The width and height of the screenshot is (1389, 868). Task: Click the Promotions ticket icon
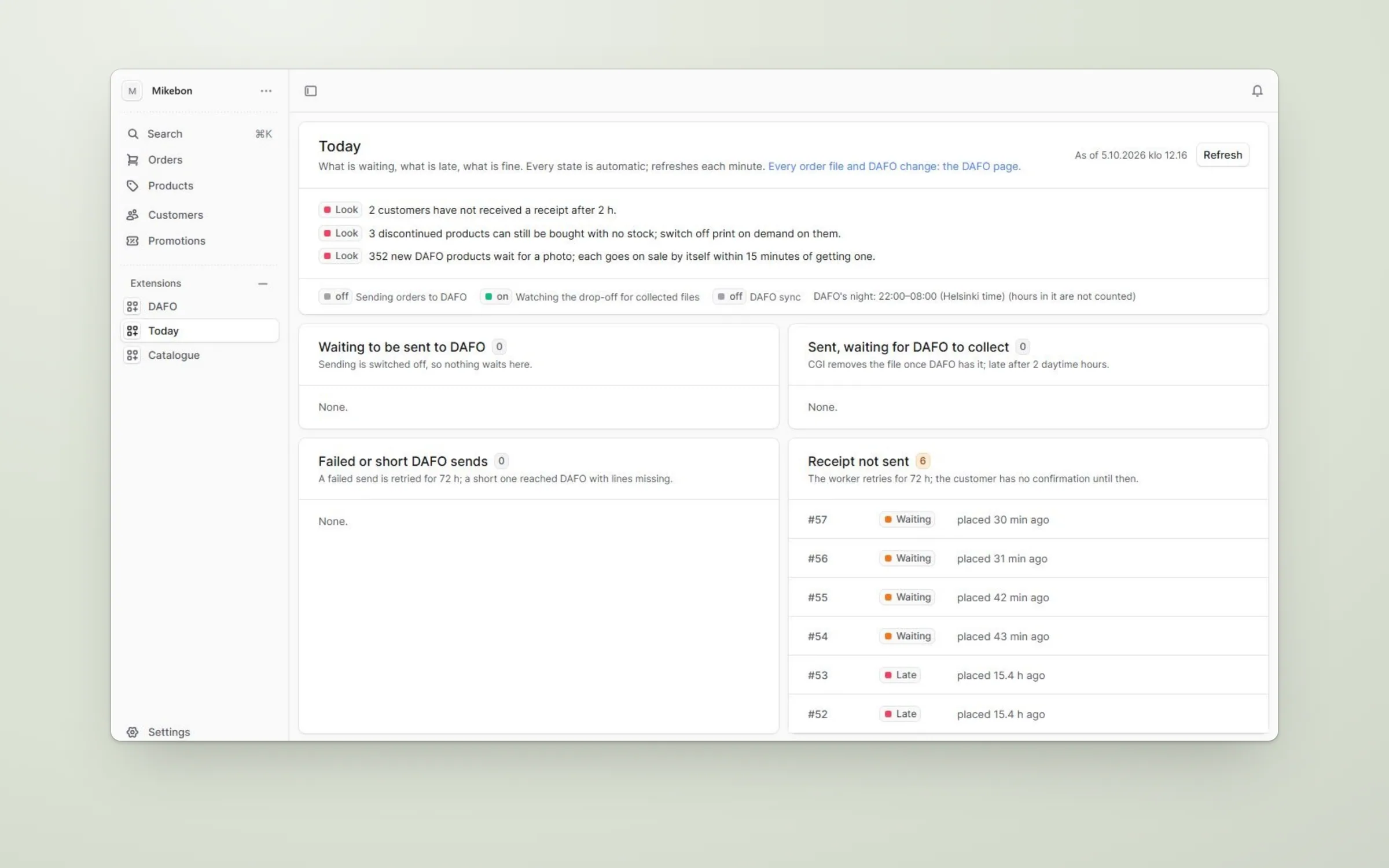pos(133,241)
